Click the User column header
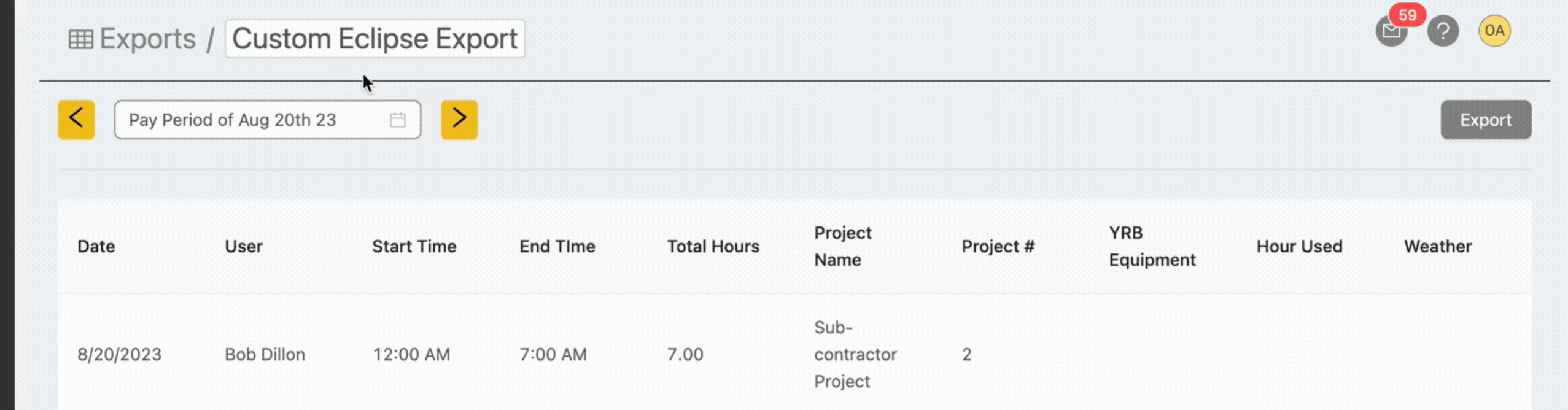The width and height of the screenshot is (1568, 410). tap(243, 247)
